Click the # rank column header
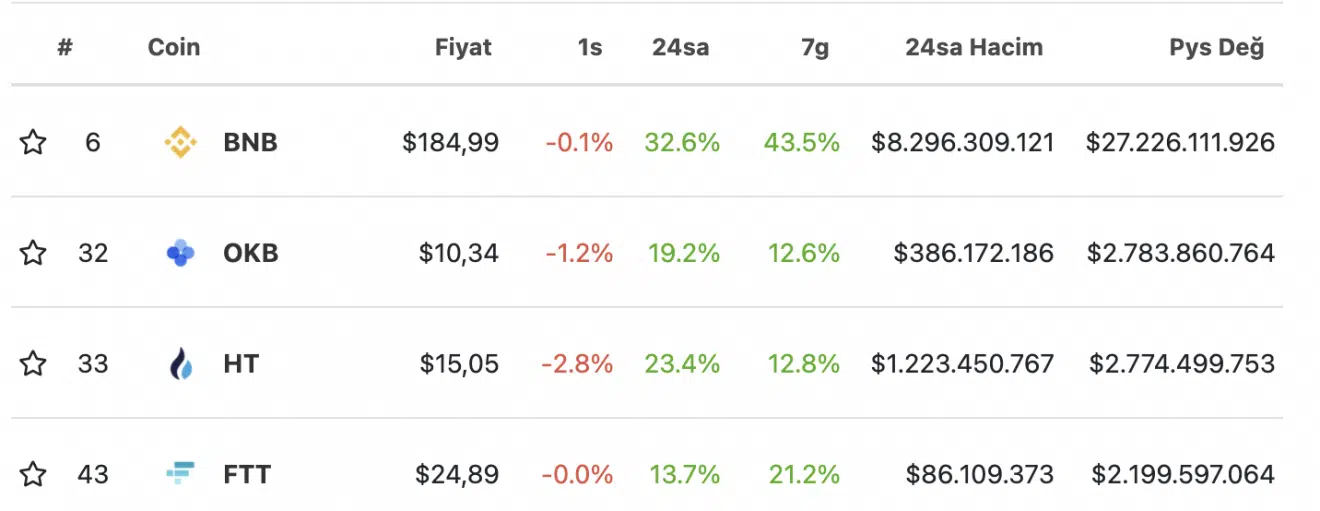Image resolution: width=1320 pixels, height=511 pixels. (x=65, y=47)
